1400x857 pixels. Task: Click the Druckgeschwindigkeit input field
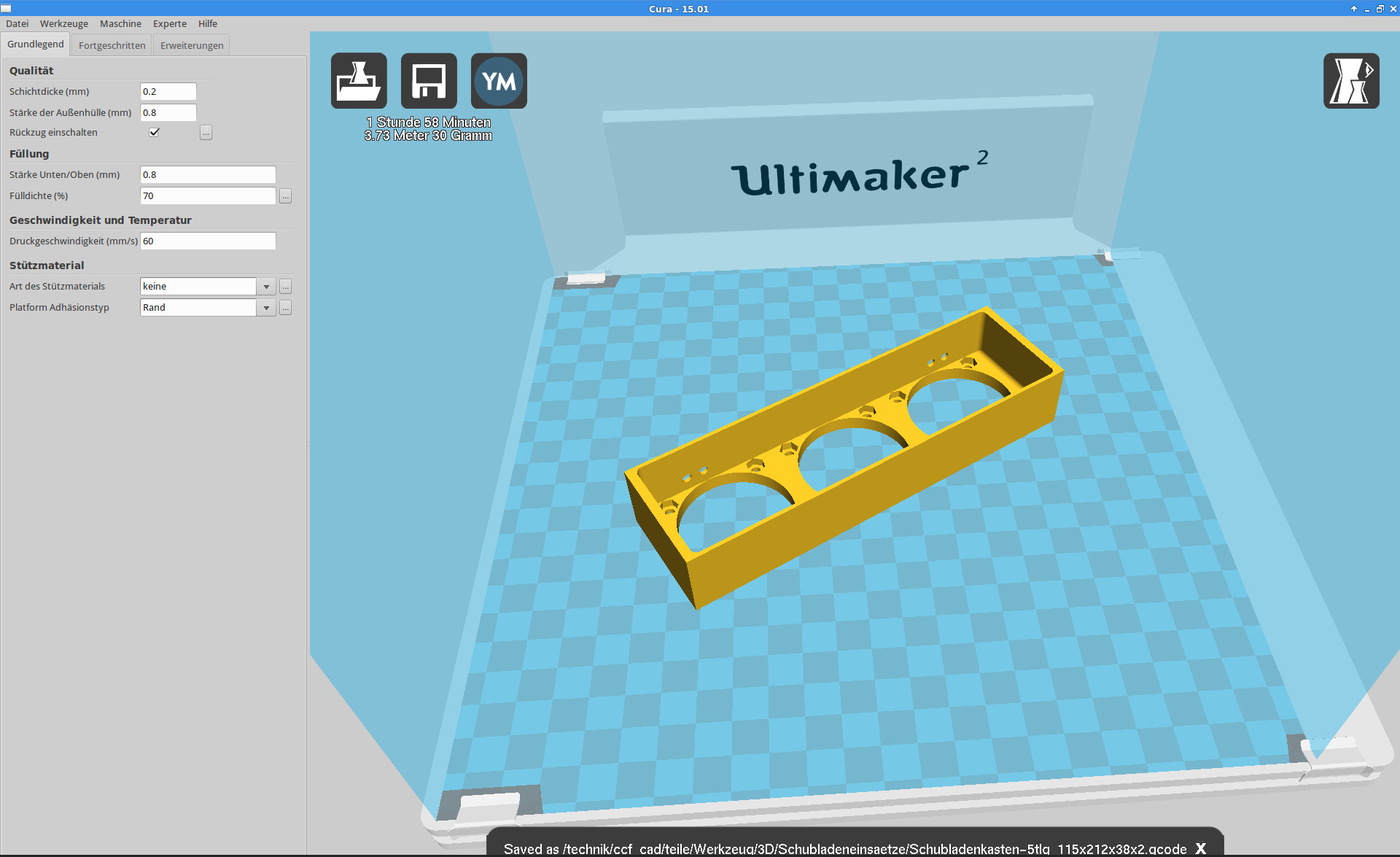208,241
